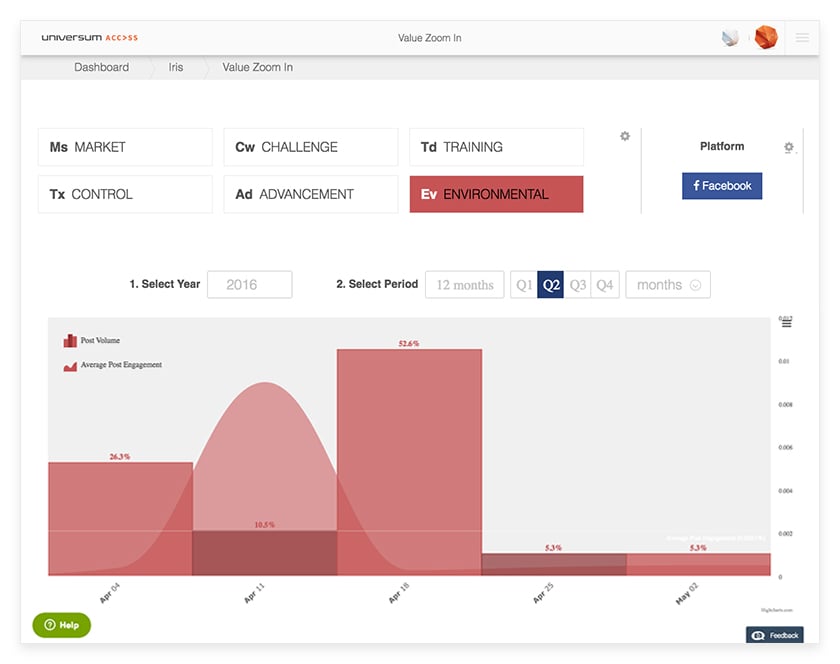Open settings gear beside value categories

tap(625, 136)
